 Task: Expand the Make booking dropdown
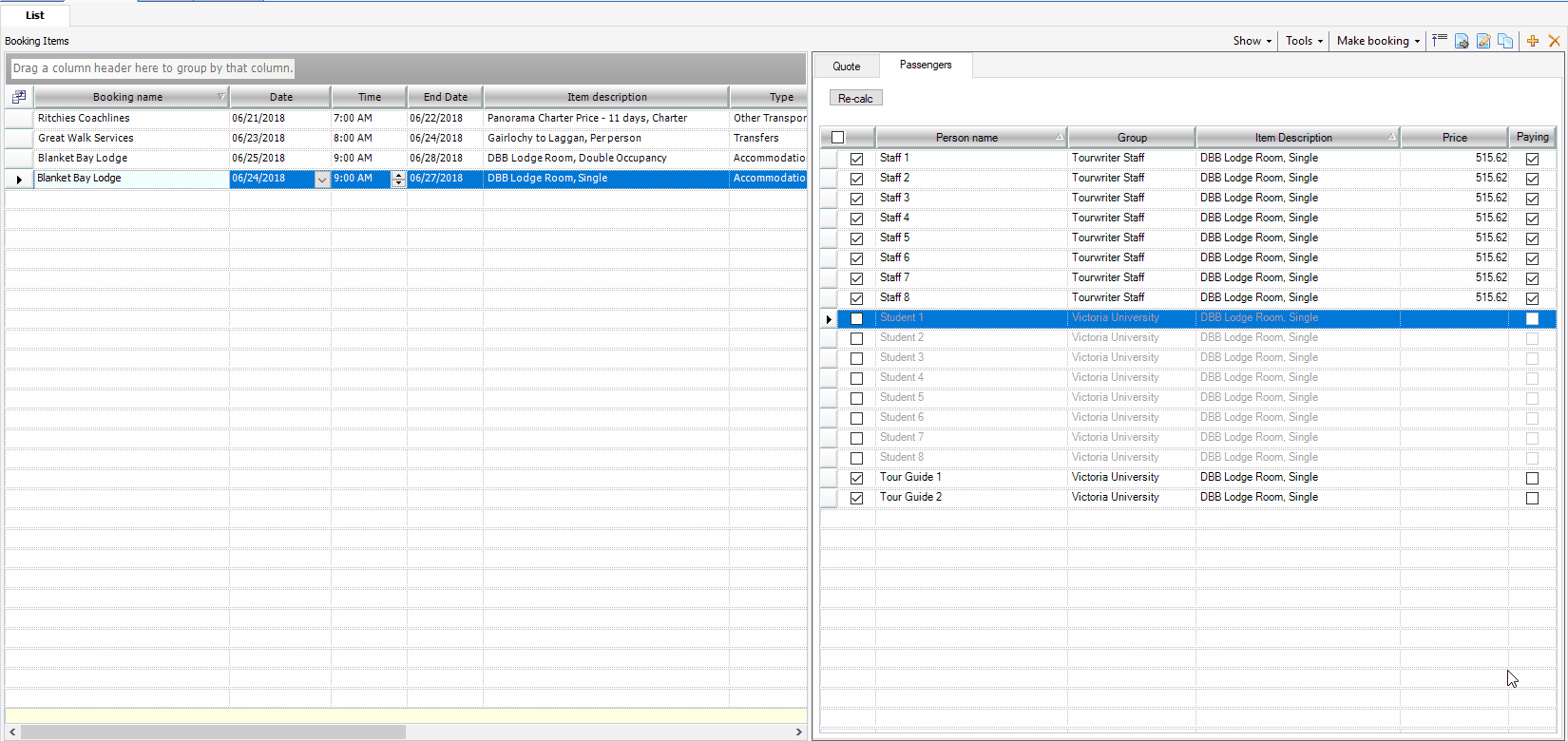click(1378, 41)
